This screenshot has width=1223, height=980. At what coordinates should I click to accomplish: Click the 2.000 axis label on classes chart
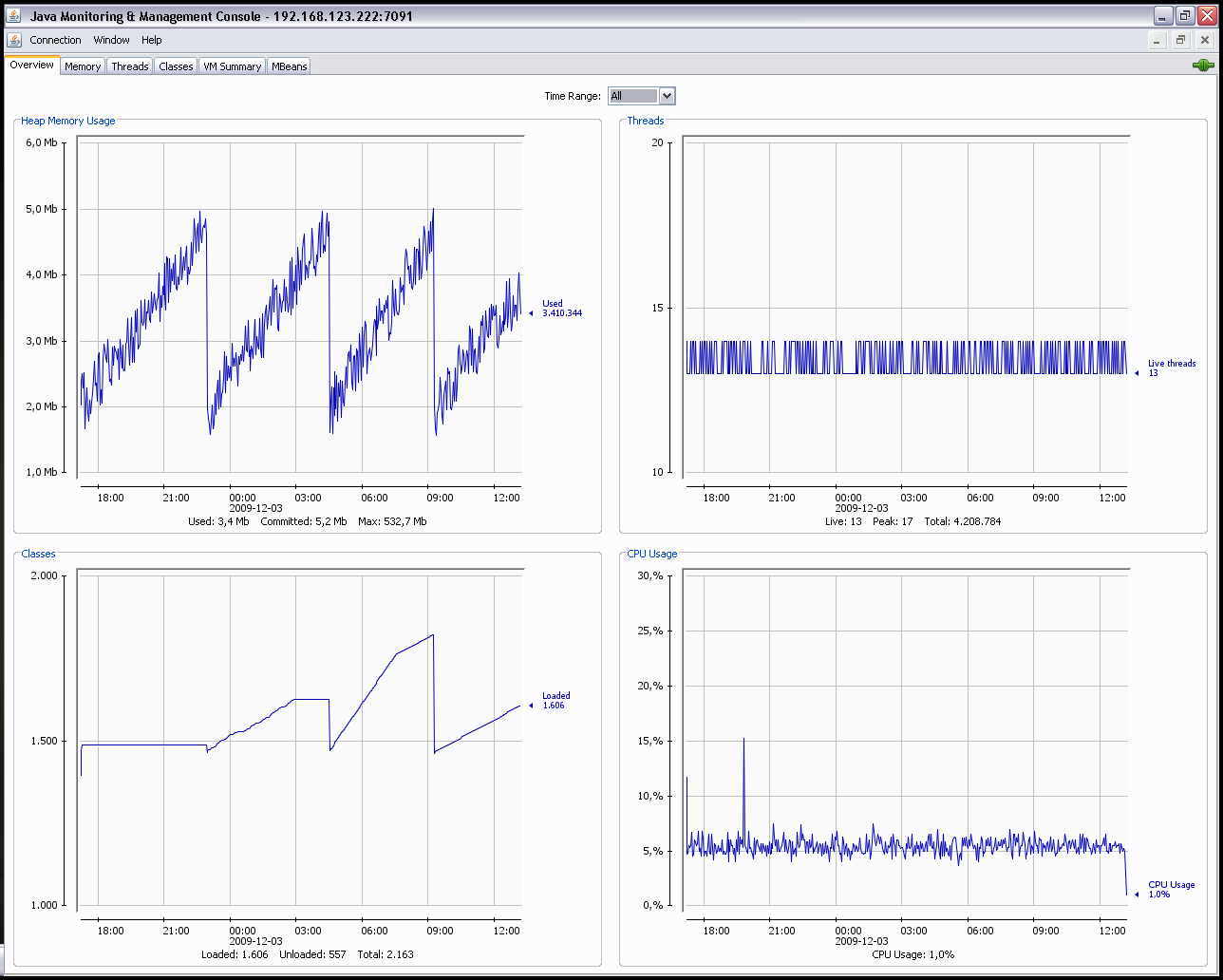[44, 575]
